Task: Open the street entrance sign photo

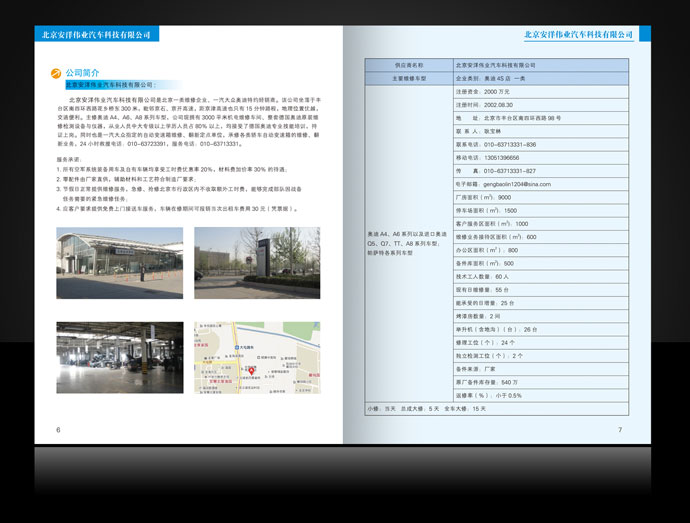Action: (x=257, y=263)
